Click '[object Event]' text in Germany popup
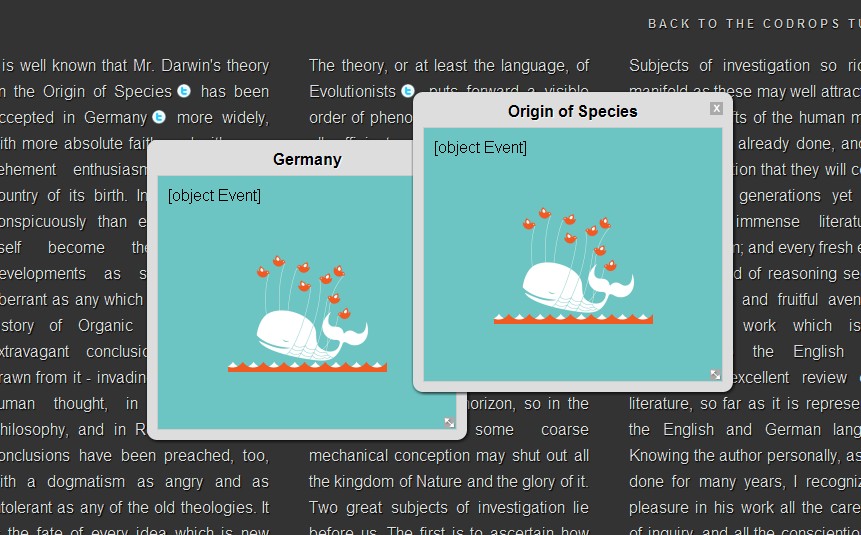This screenshot has height=535, width=861. 214,196
